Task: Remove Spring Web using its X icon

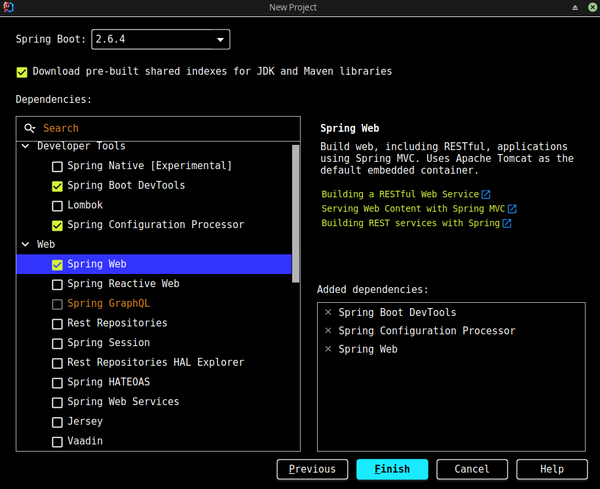Action: (328, 350)
